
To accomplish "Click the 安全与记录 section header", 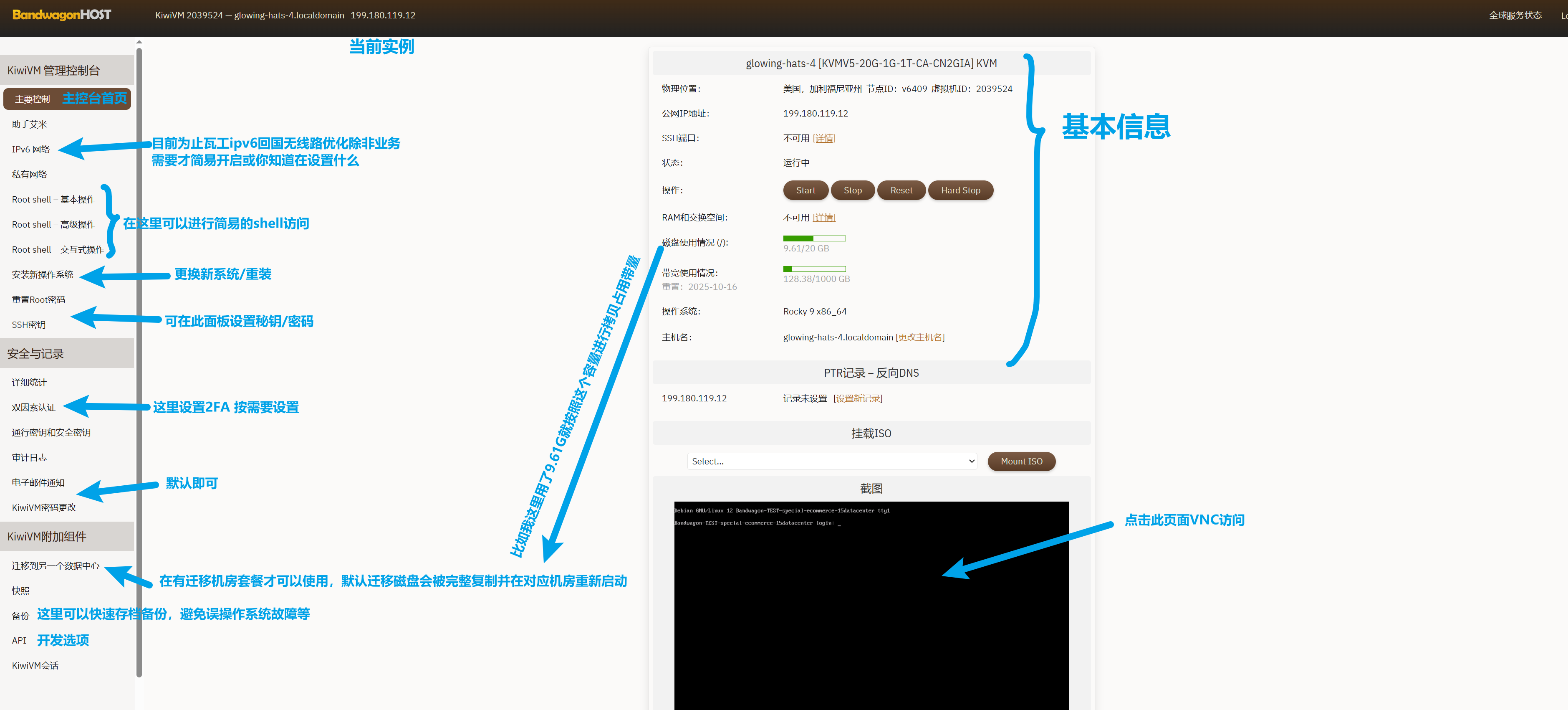I will tap(67, 353).
